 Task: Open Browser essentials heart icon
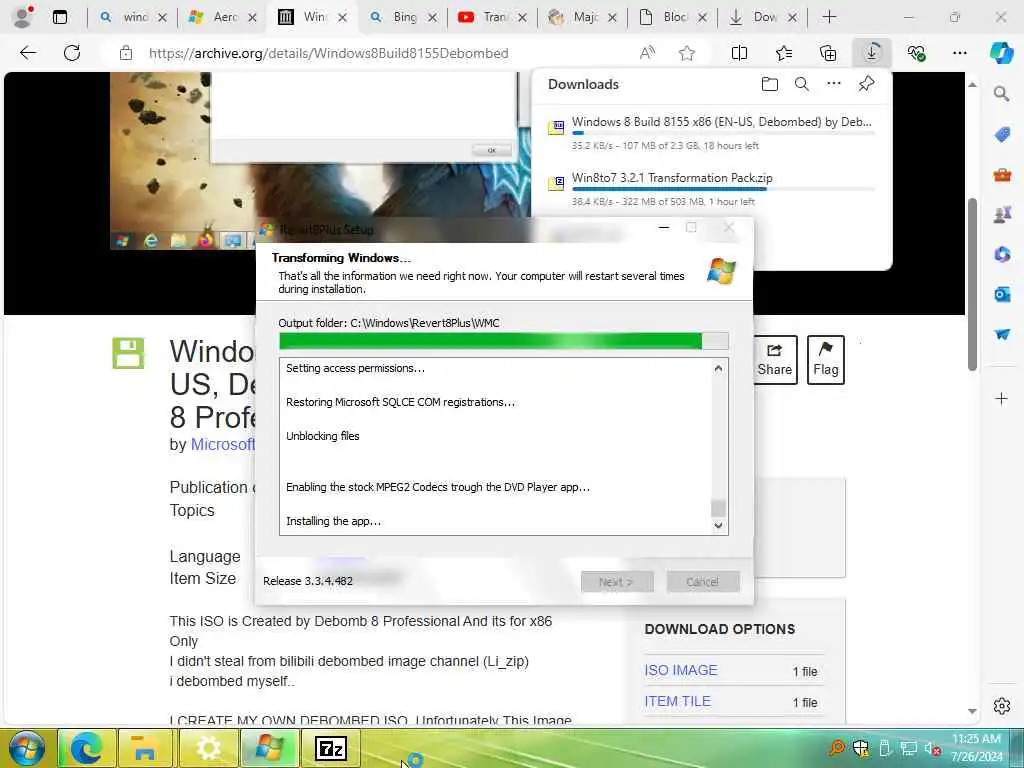coord(916,53)
